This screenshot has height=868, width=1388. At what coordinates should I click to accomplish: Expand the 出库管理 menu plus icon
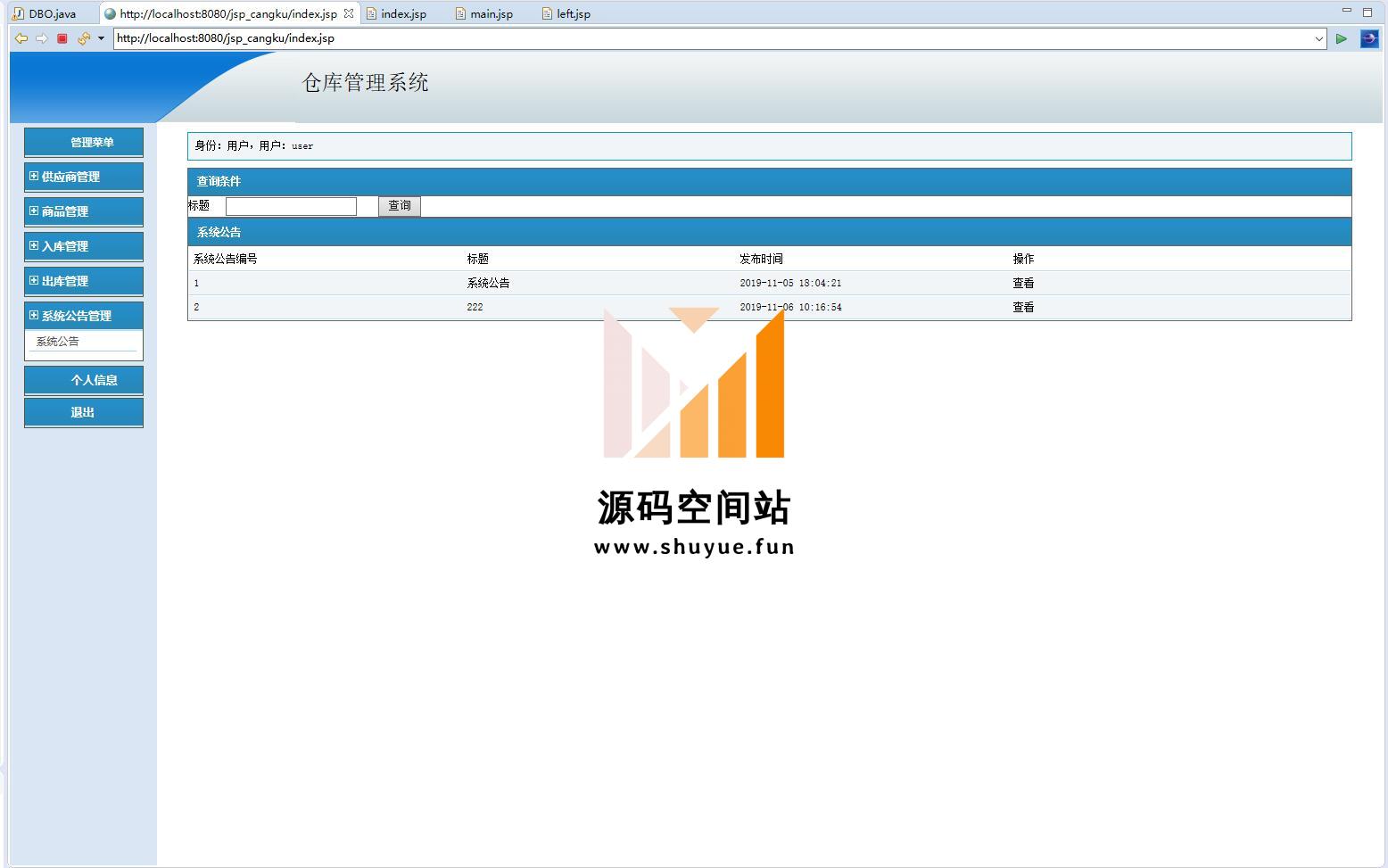click(x=34, y=280)
